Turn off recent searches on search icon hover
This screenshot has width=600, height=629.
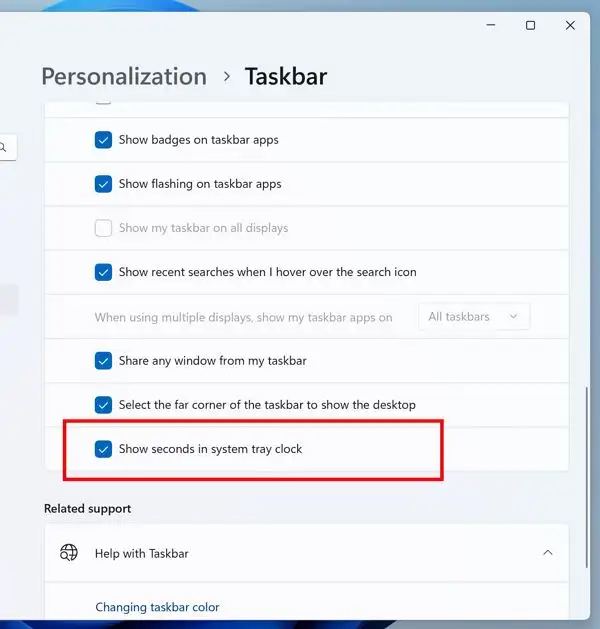click(103, 272)
